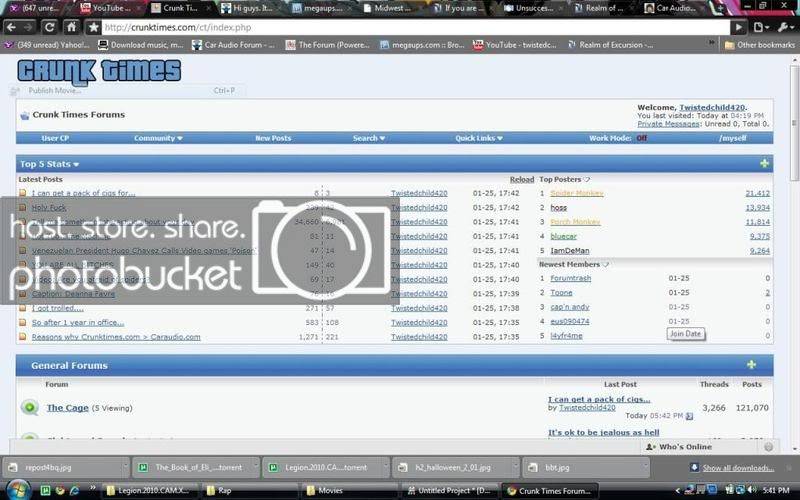Open dropdown arrow for bbt.jpg download
The width and height of the screenshot is (800, 500).
point(645,467)
